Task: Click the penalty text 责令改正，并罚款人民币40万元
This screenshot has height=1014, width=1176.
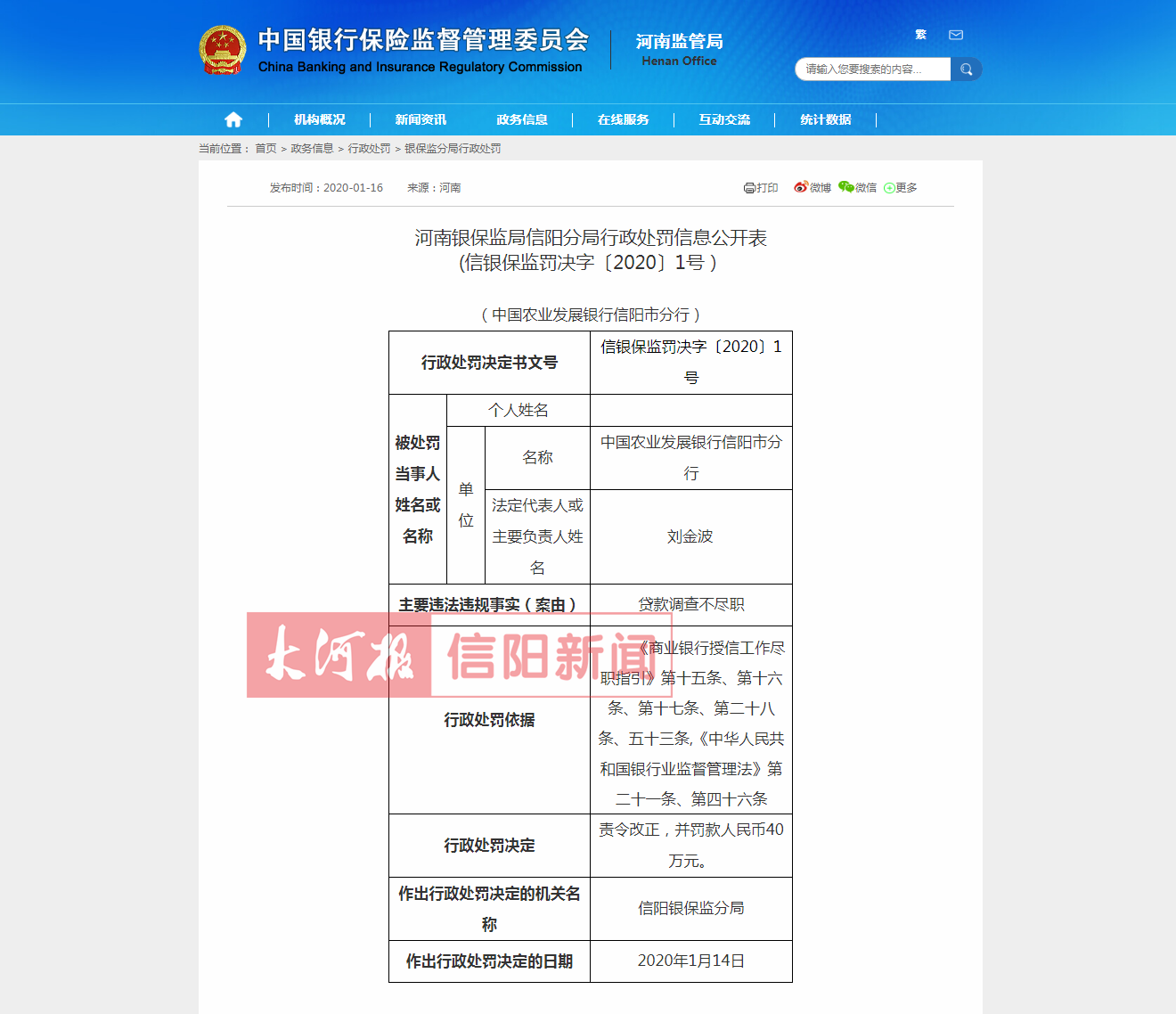Action: point(691,846)
